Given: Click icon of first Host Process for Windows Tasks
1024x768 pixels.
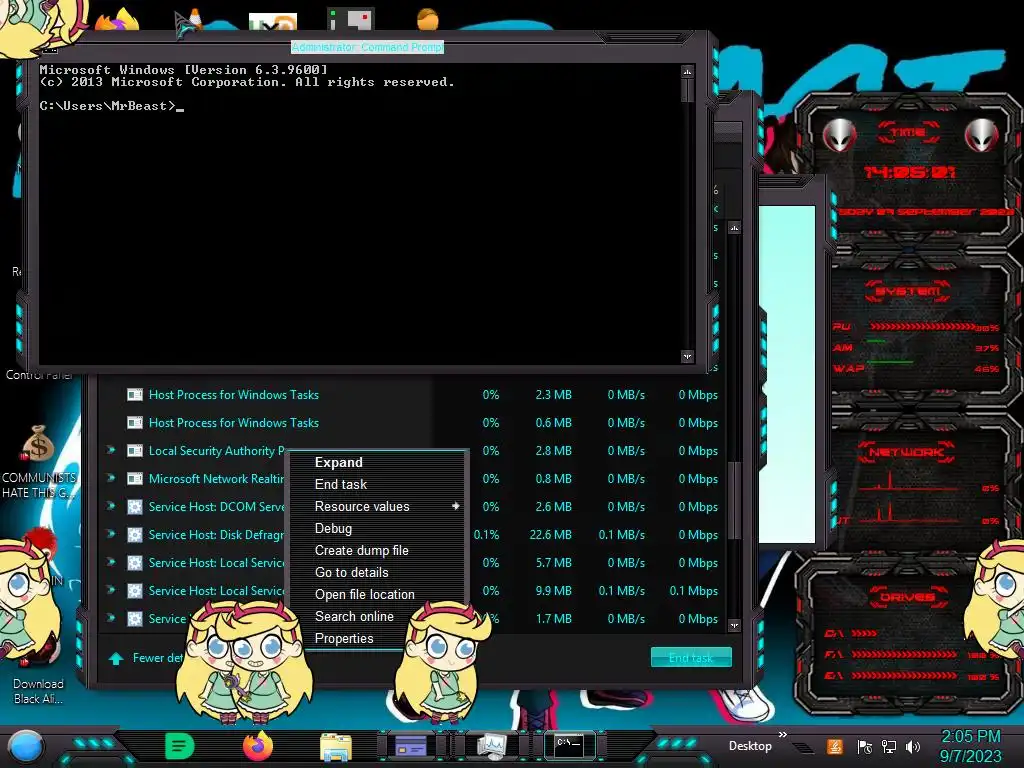Looking at the screenshot, I should click(135, 394).
